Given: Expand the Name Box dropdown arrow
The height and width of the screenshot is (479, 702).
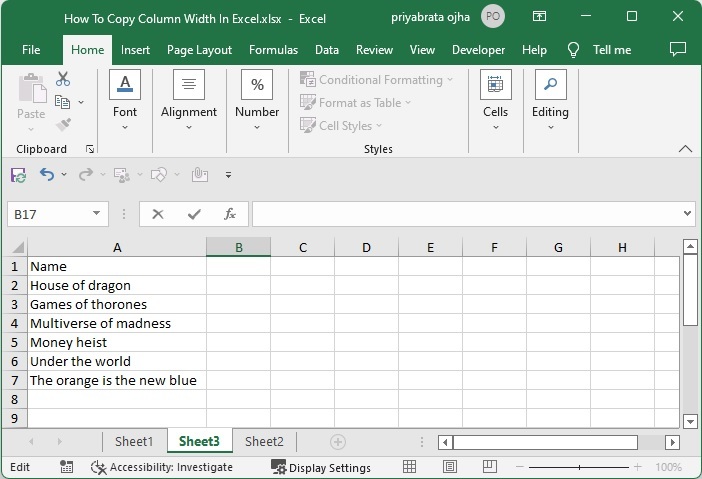Looking at the screenshot, I should 97,214.
